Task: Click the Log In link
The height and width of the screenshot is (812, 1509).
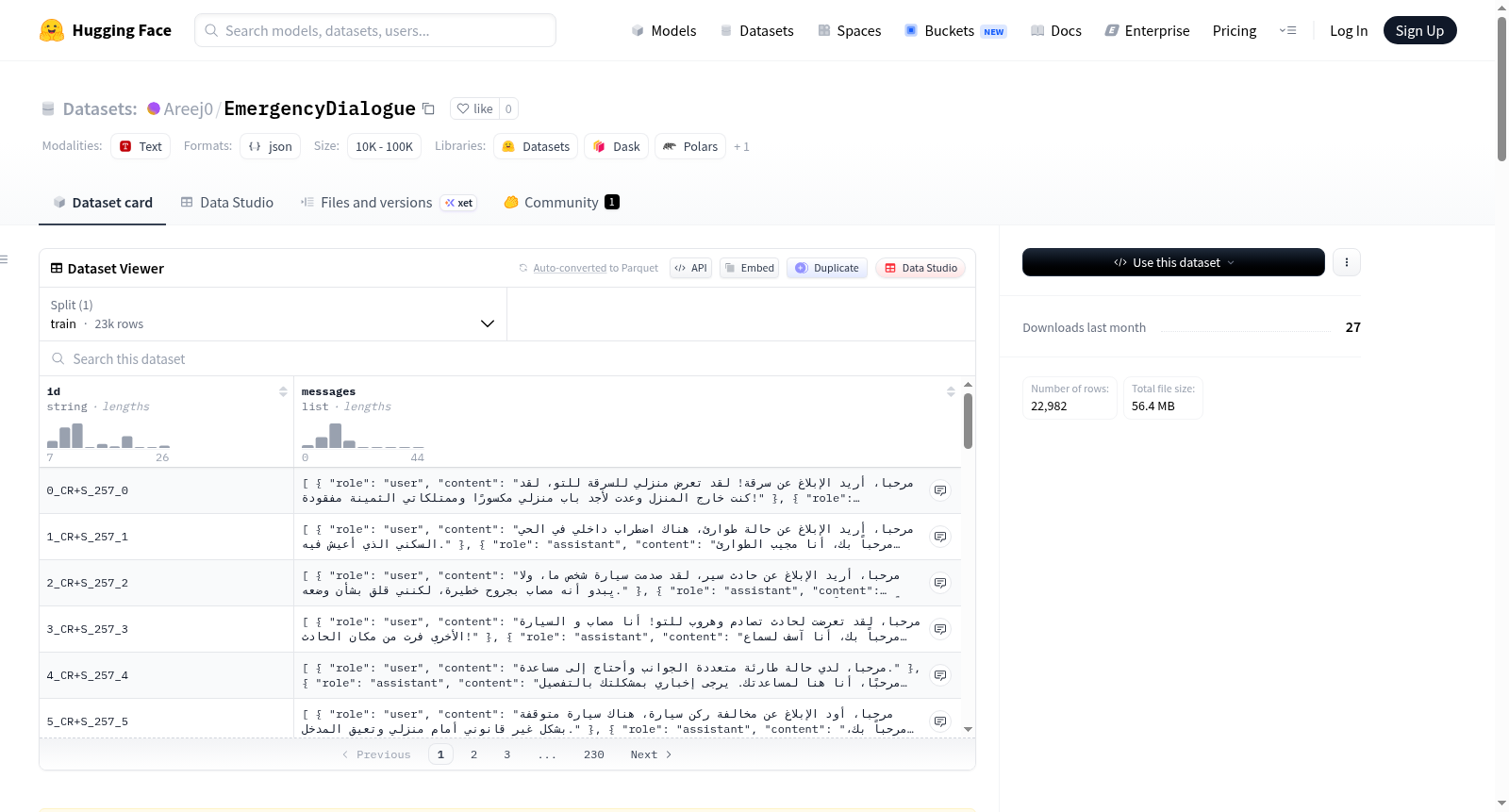Action: [x=1349, y=30]
